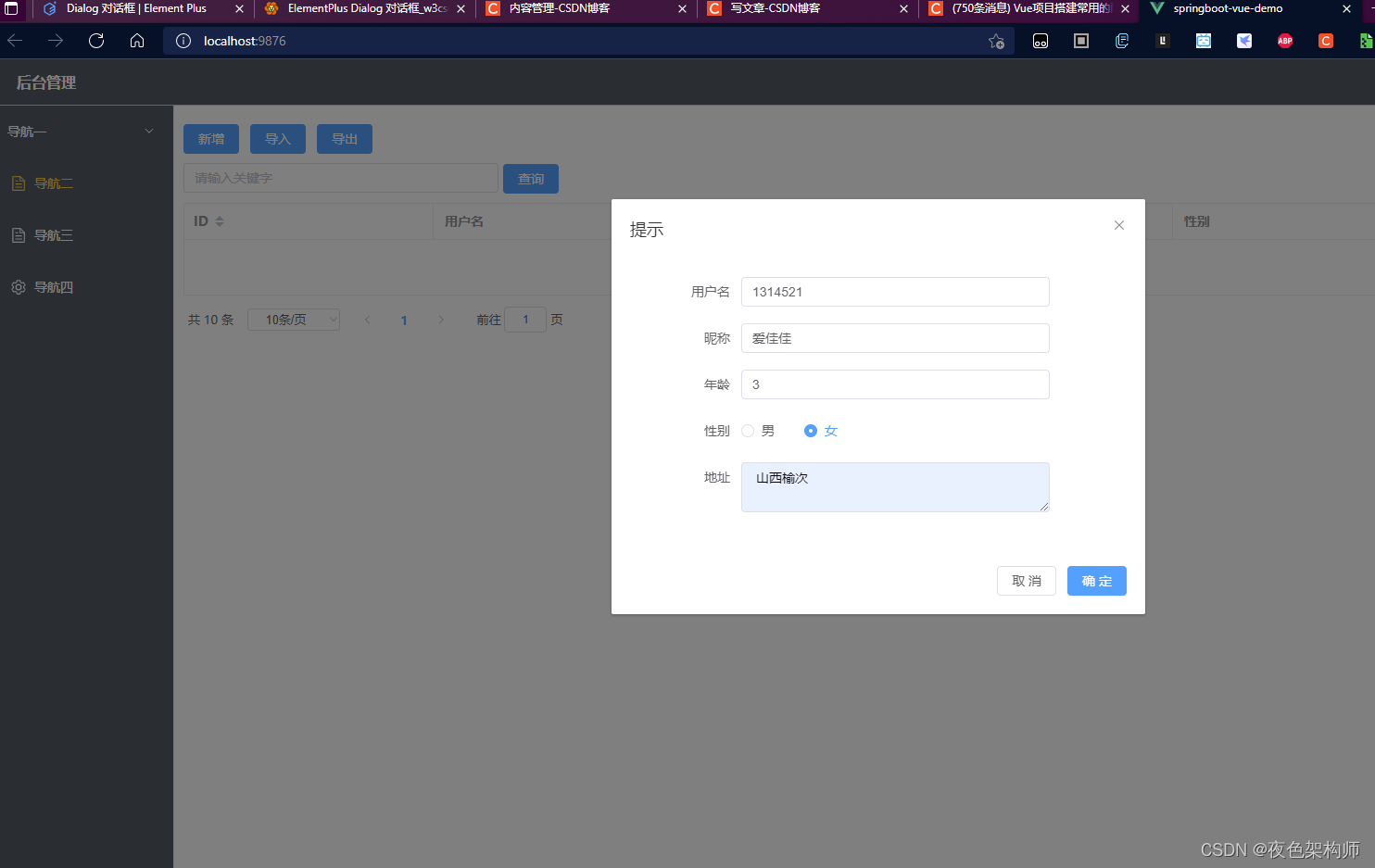Viewport: 1375px width, 868px height.
Task: Click the 导航四 gear icon
Action: click(x=19, y=287)
